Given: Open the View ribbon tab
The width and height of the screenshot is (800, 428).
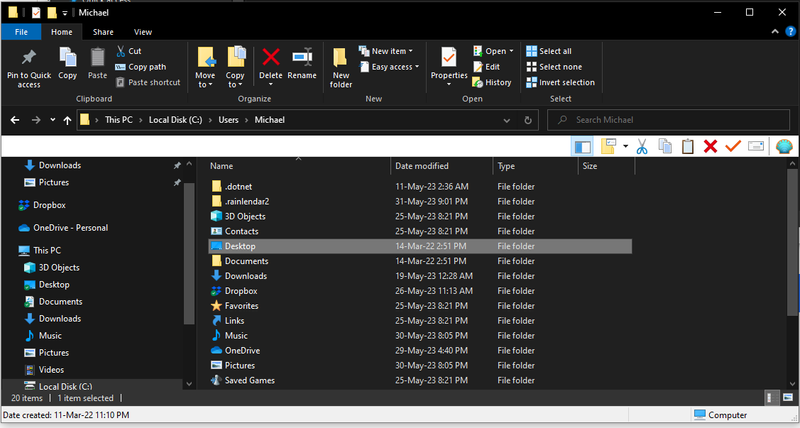Looking at the screenshot, I should click(143, 32).
